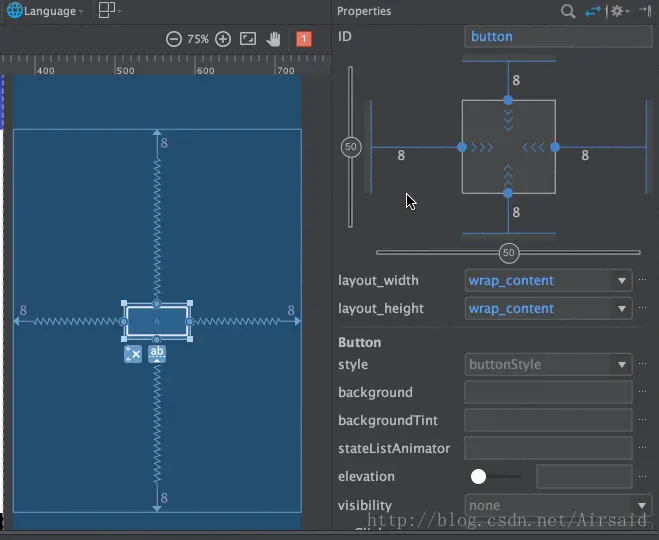Open ellipsis next to elevation
This screenshot has height=540, width=659.
(x=642, y=477)
